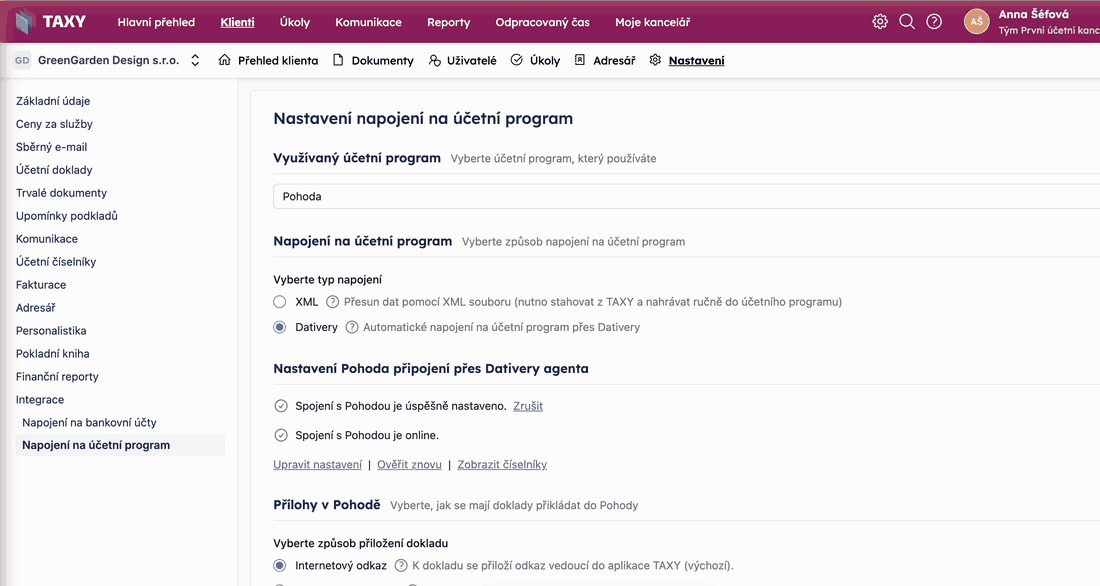Switch to client Adresář tab
Image resolution: width=1100 pixels, height=586 pixels.
click(614, 60)
